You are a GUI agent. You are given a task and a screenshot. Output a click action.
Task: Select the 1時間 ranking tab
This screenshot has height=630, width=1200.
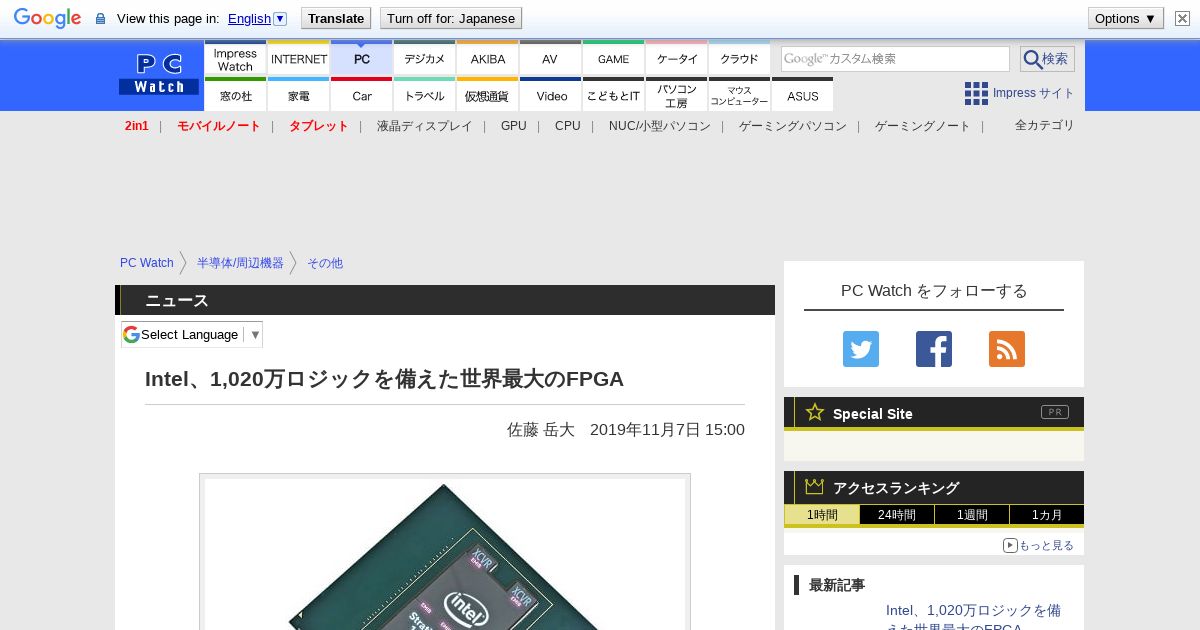click(x=822, y=515)
